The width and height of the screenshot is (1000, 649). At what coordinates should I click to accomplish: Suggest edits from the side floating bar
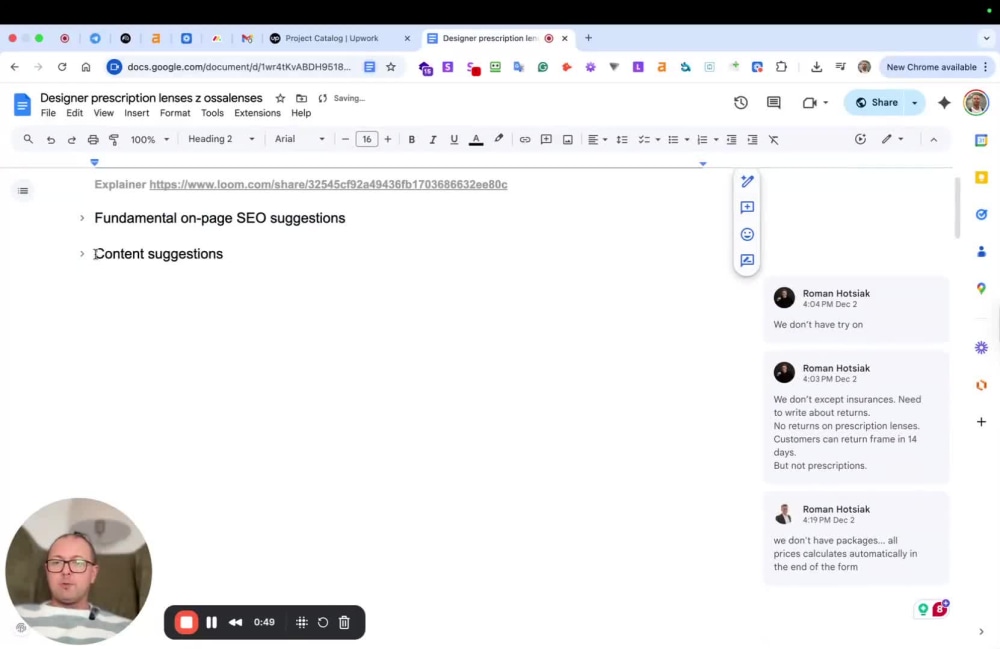[x=747, y=260]
